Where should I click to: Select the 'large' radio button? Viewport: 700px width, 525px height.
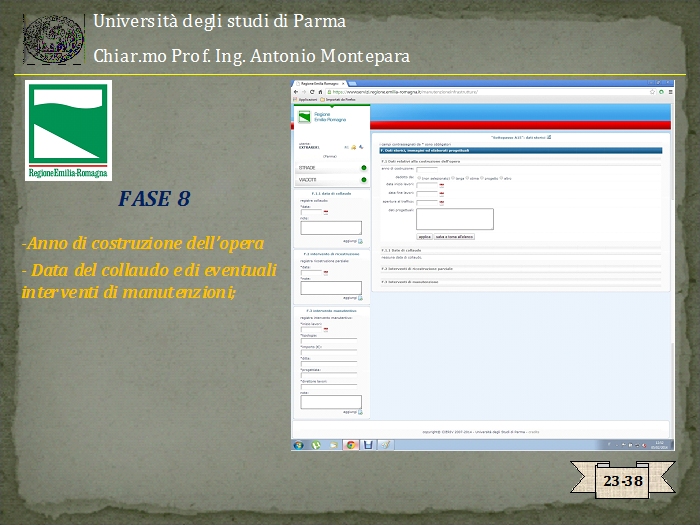pos(454,177)
